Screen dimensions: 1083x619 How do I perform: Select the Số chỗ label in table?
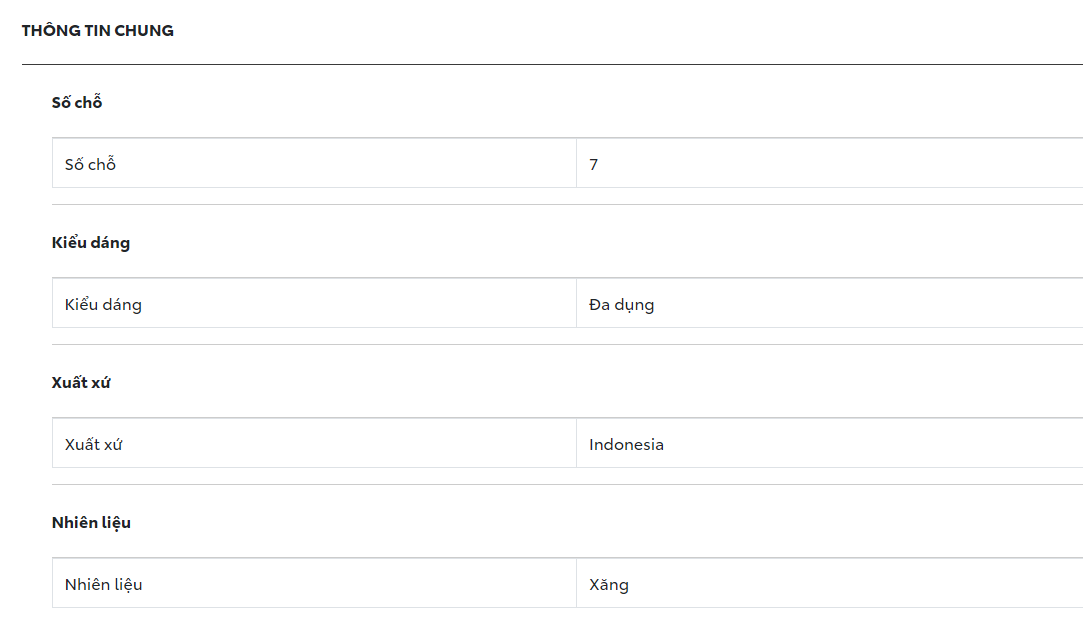[91, 164]
